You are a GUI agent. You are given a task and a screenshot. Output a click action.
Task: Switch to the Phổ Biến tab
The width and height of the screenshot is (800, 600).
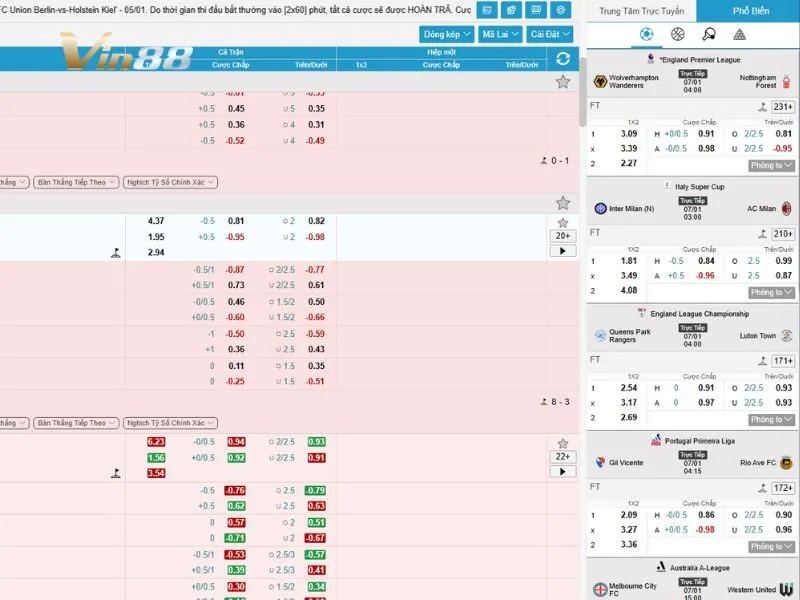coord(751,11)
